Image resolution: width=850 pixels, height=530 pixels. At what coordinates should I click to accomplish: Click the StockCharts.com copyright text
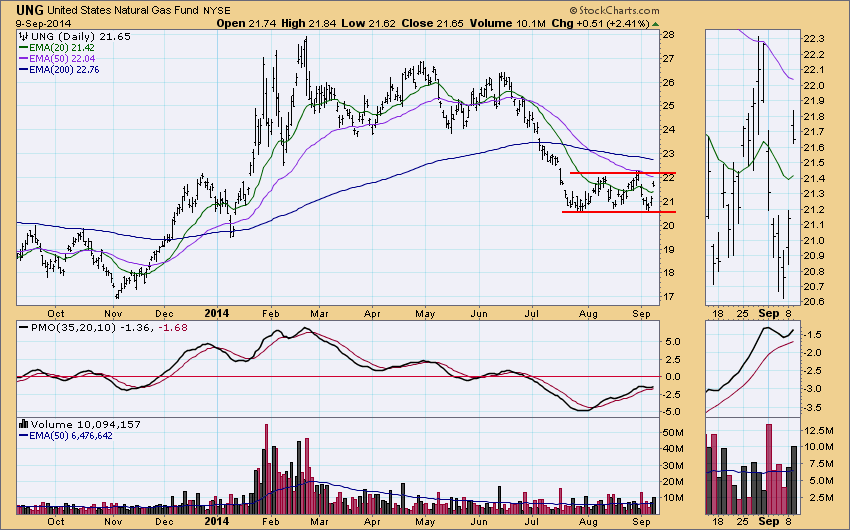(614, 10)
